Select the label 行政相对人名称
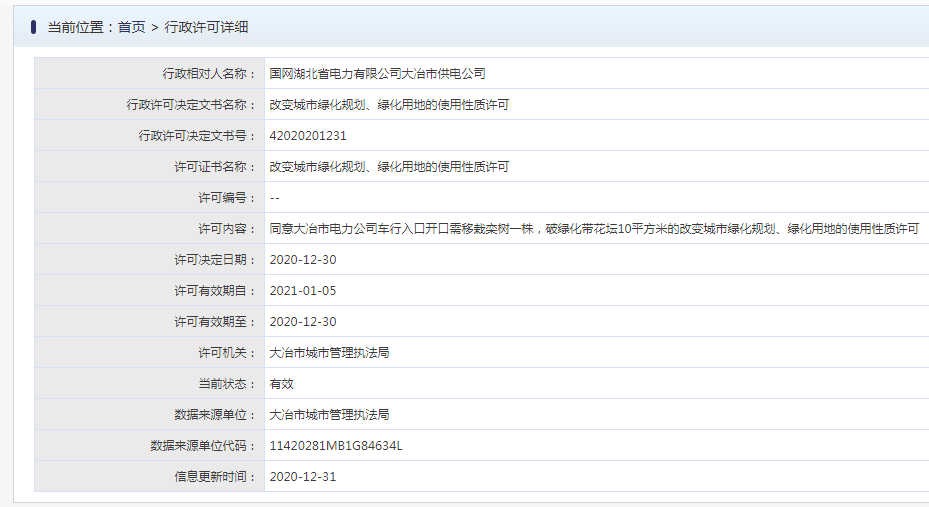This screenshot has height=507, width=929. tap(209, 73)
